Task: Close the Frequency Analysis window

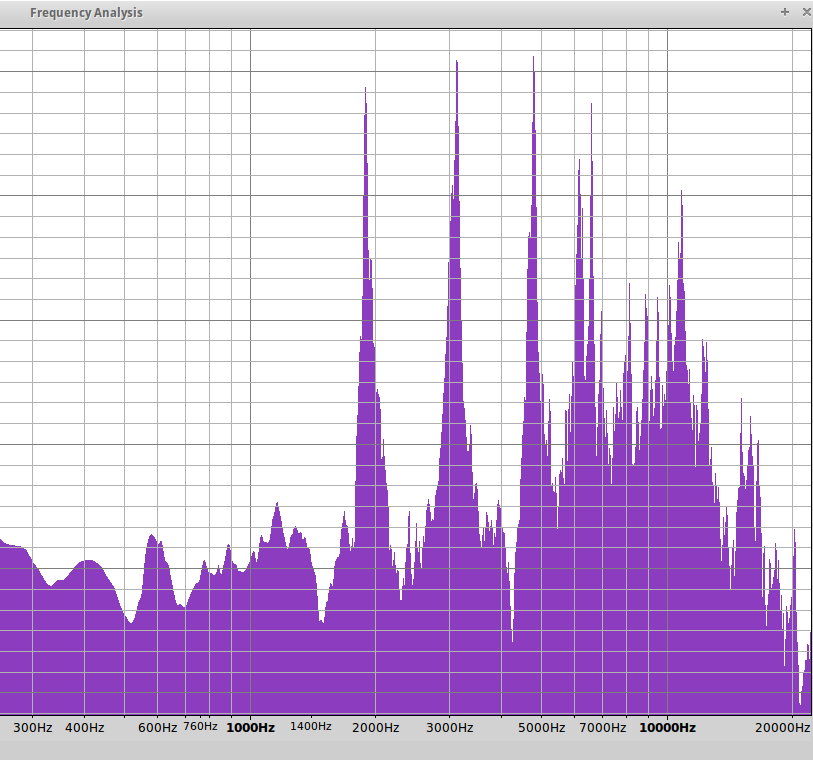Action: pyautogui.click(x=805, y=12)
